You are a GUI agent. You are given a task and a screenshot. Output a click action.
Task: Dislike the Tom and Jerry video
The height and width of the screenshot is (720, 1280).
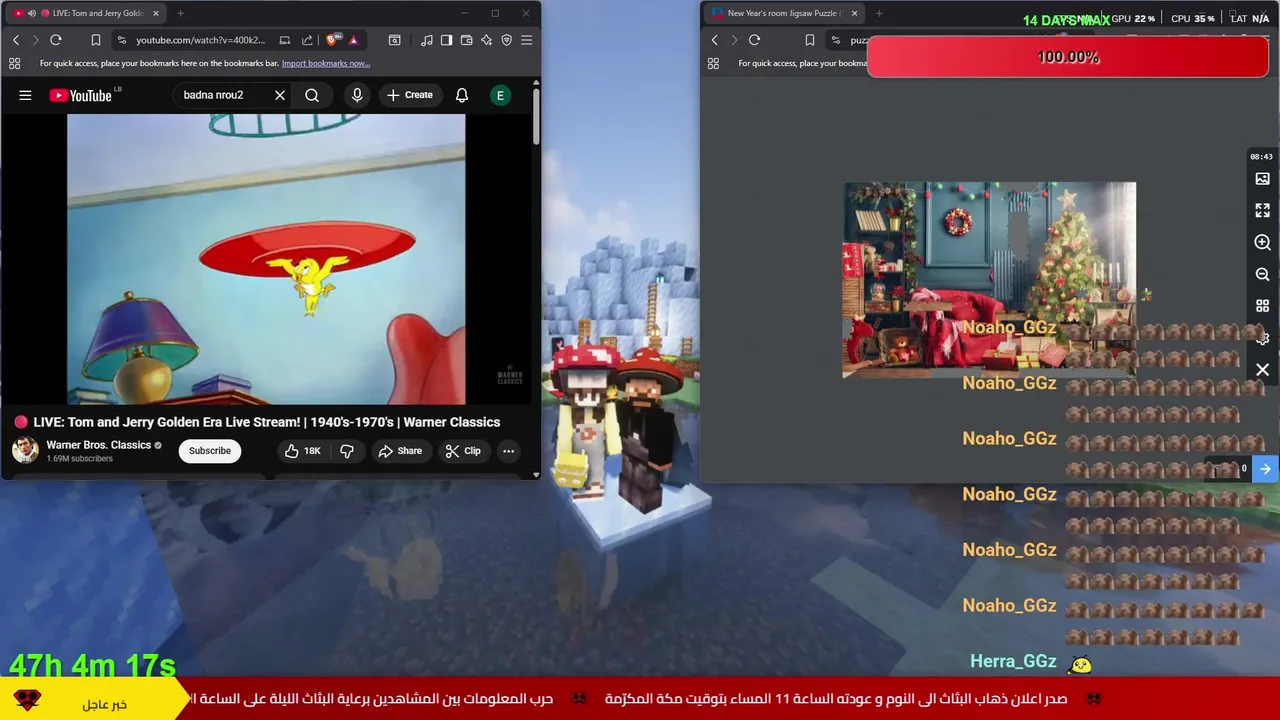coord(347,451)
